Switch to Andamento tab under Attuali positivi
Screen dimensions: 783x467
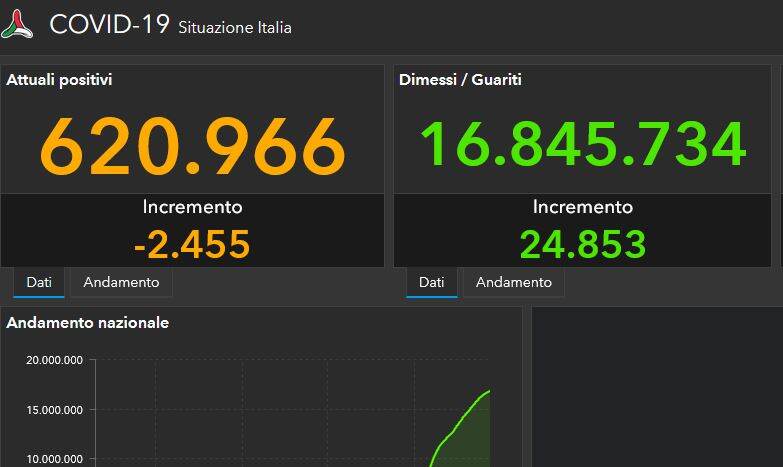(121, 283)
